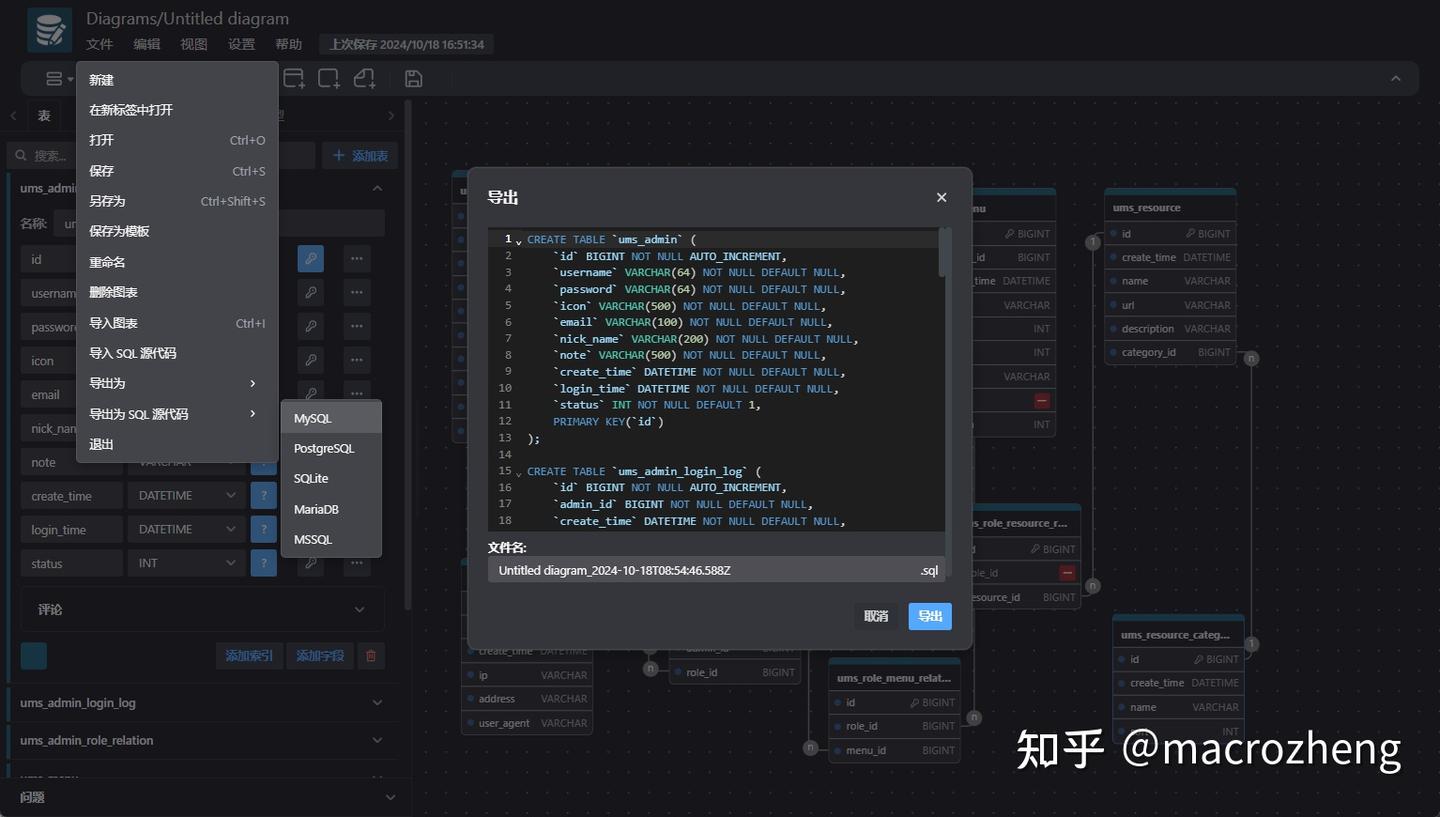Viewport: 1440px width, 817px height.
Task: Expand the 评论 comment section
Action: point(202,609)
